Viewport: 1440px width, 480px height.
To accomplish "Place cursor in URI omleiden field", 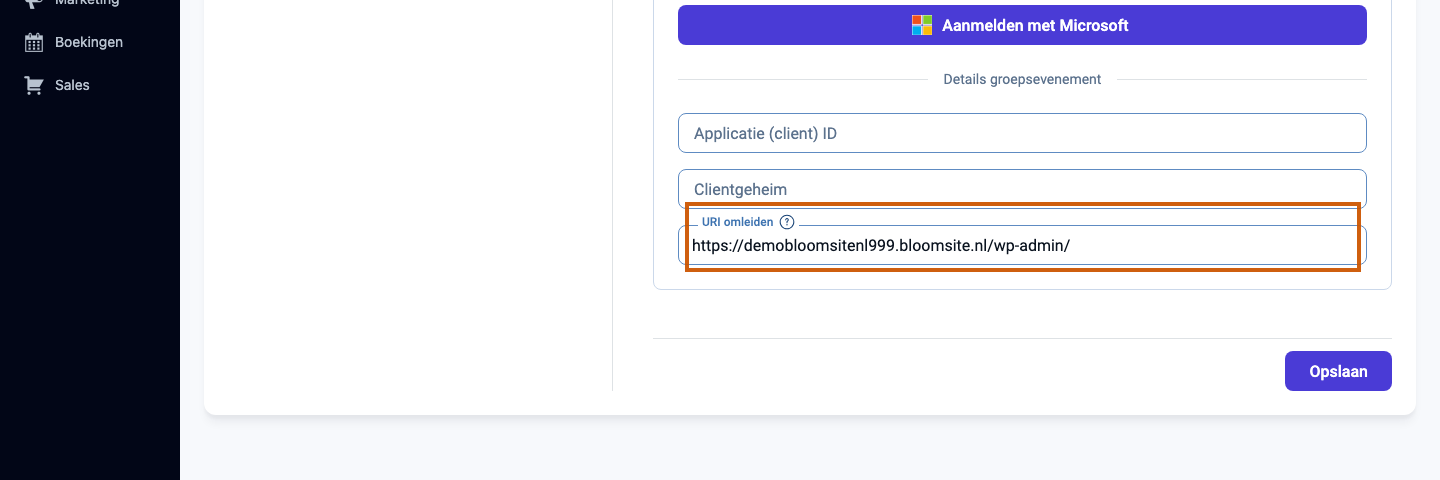I will coord(1022,245).
